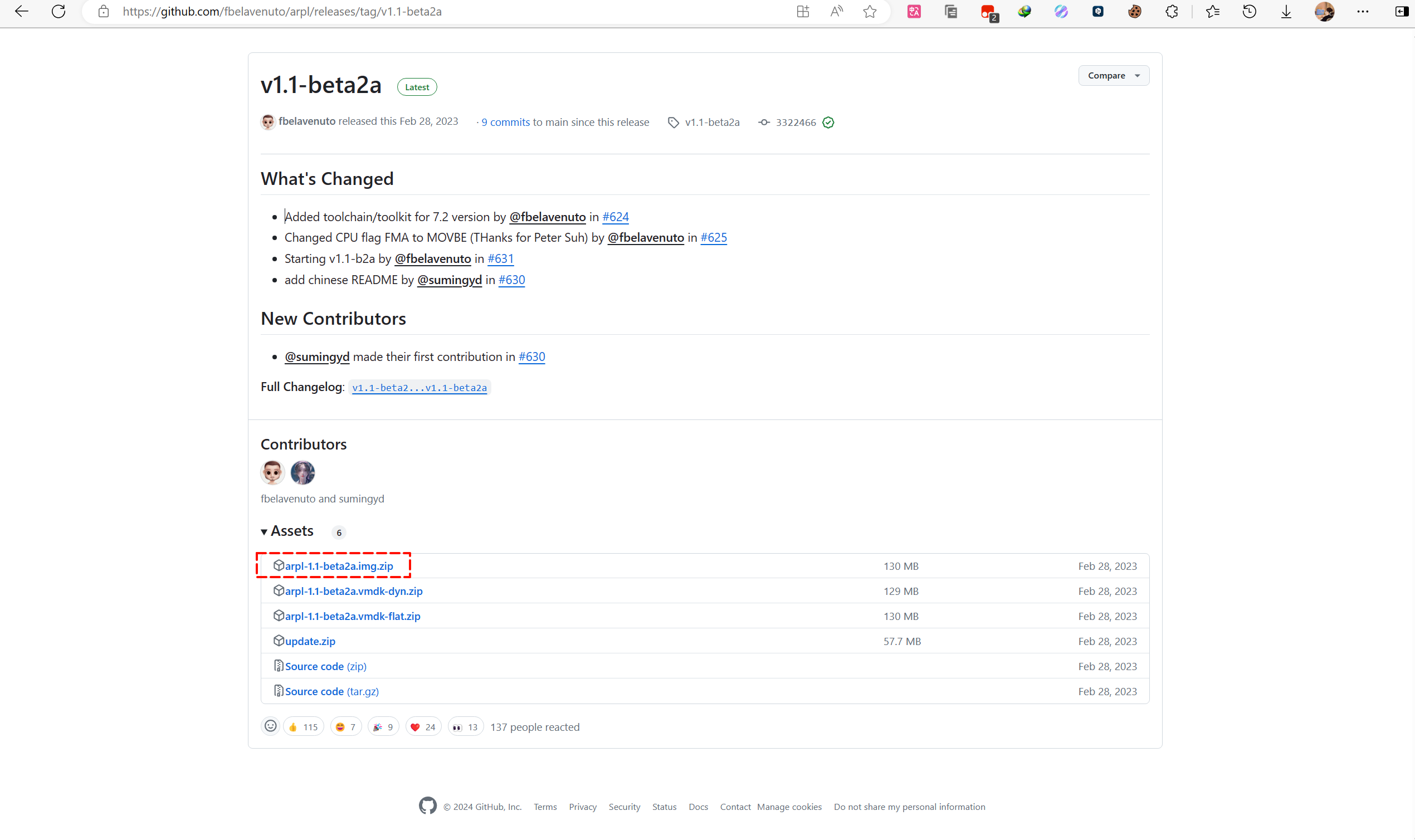Collapse the Assets section triangle
Image resolution: width=1415 pixels, height=840 pixels.
tap(264, 531)
